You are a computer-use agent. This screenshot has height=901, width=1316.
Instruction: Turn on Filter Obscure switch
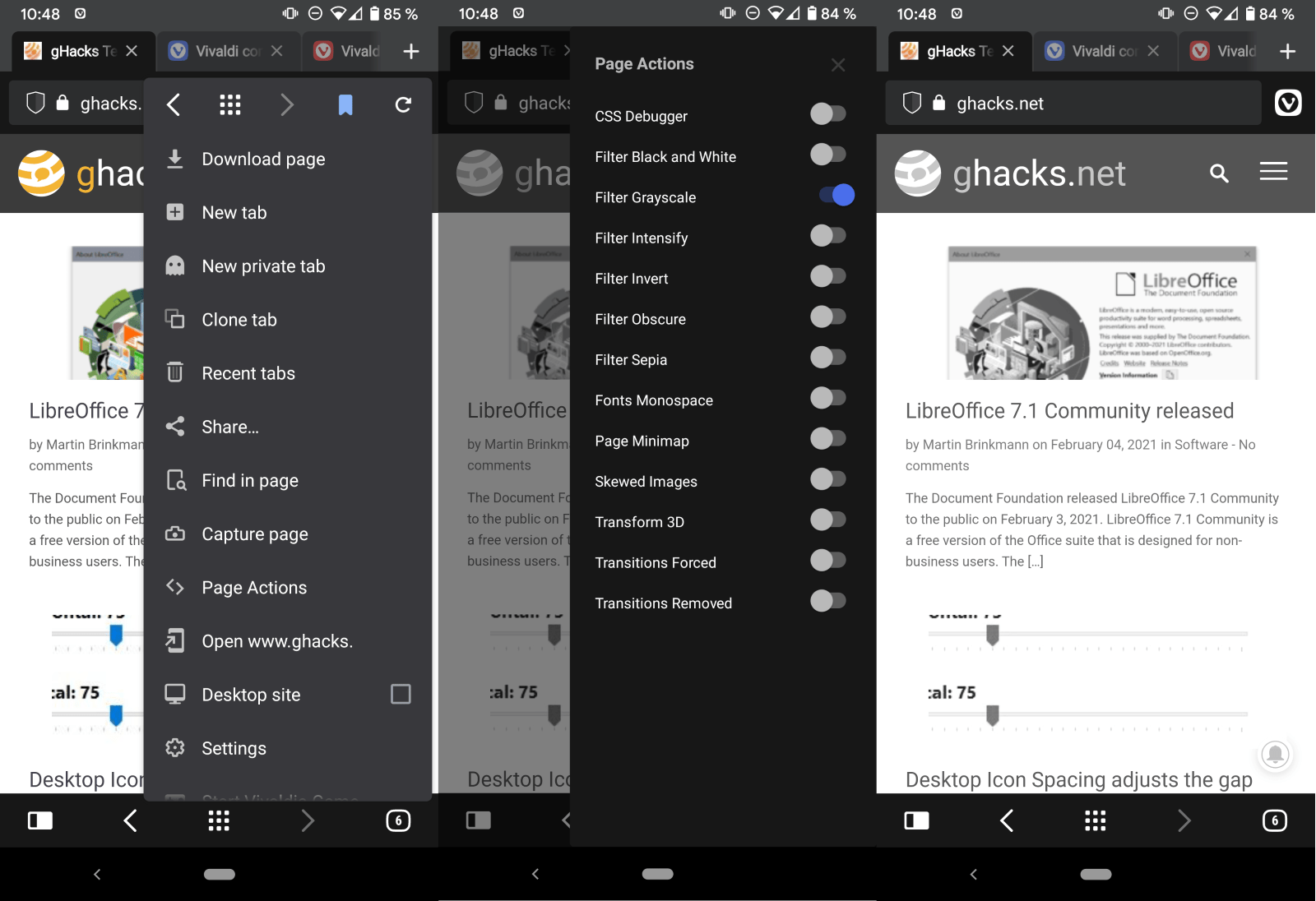(828, 317)
